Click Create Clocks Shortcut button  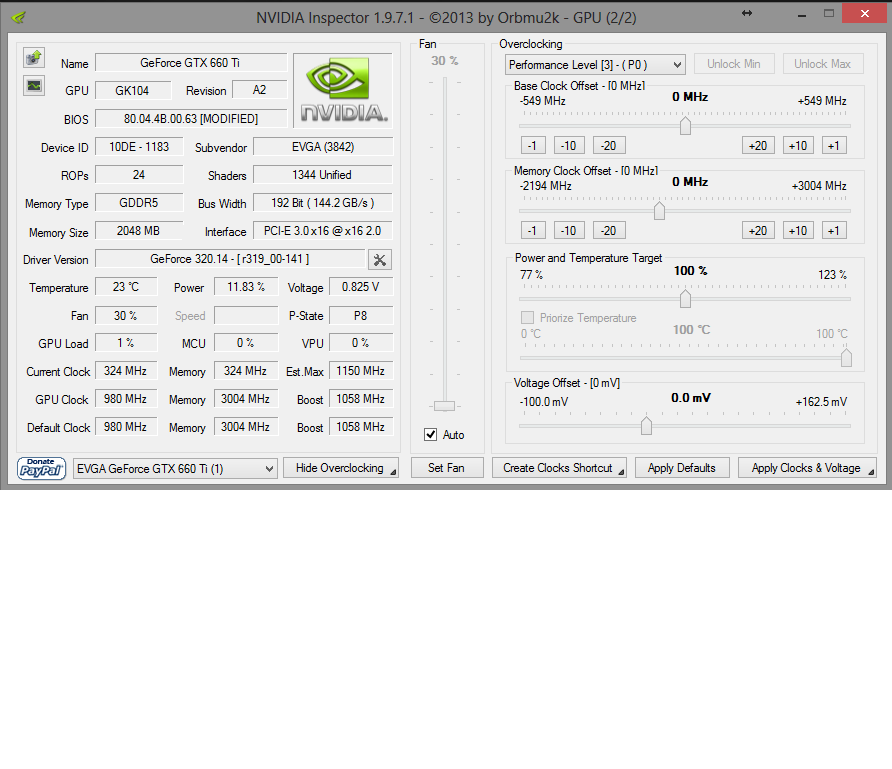click(x=559, y=468)
